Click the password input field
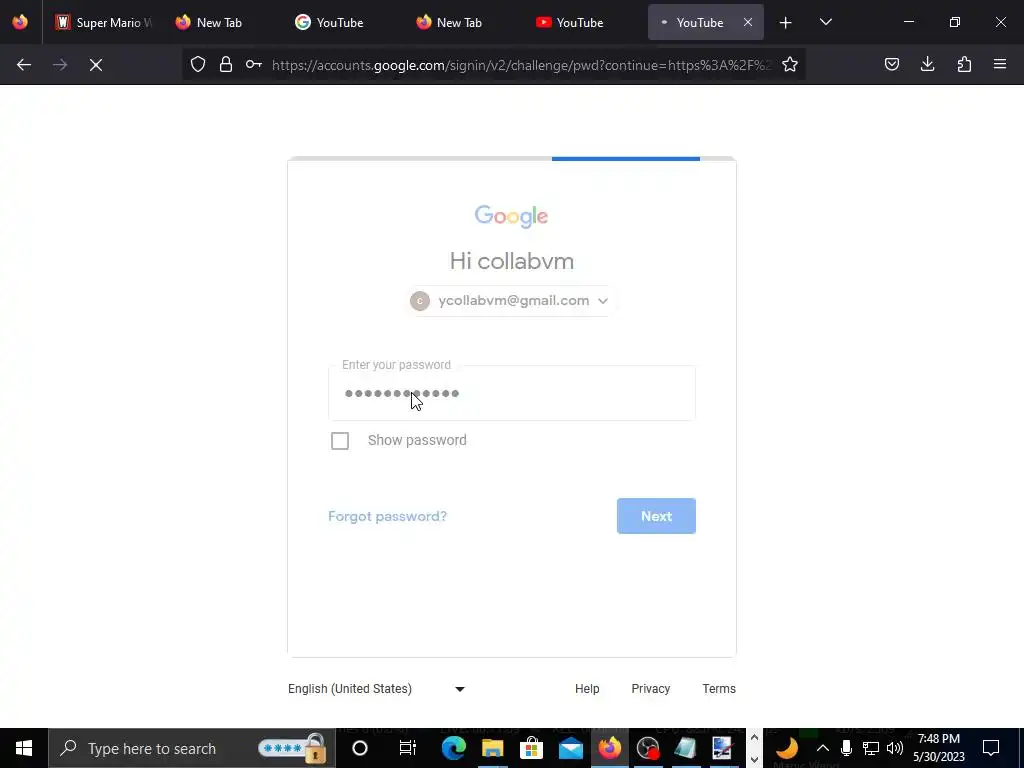The width and height of the screenshot is (1024, 768). (x=512, y=393)
